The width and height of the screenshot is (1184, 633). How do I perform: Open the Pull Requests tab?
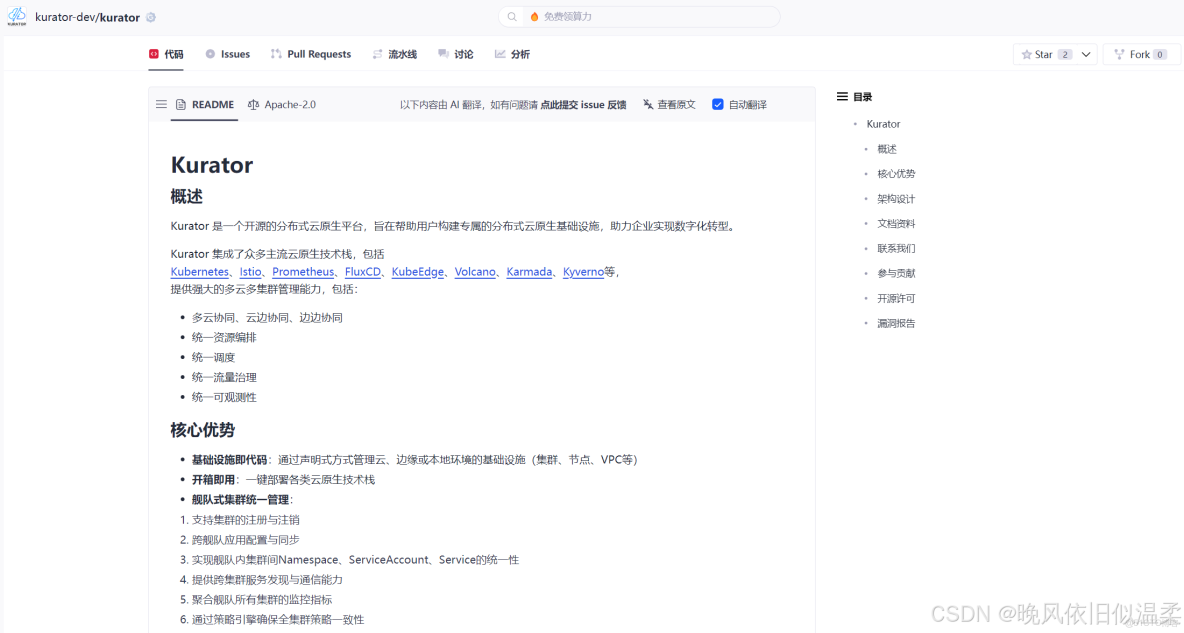tap(311, 54)
